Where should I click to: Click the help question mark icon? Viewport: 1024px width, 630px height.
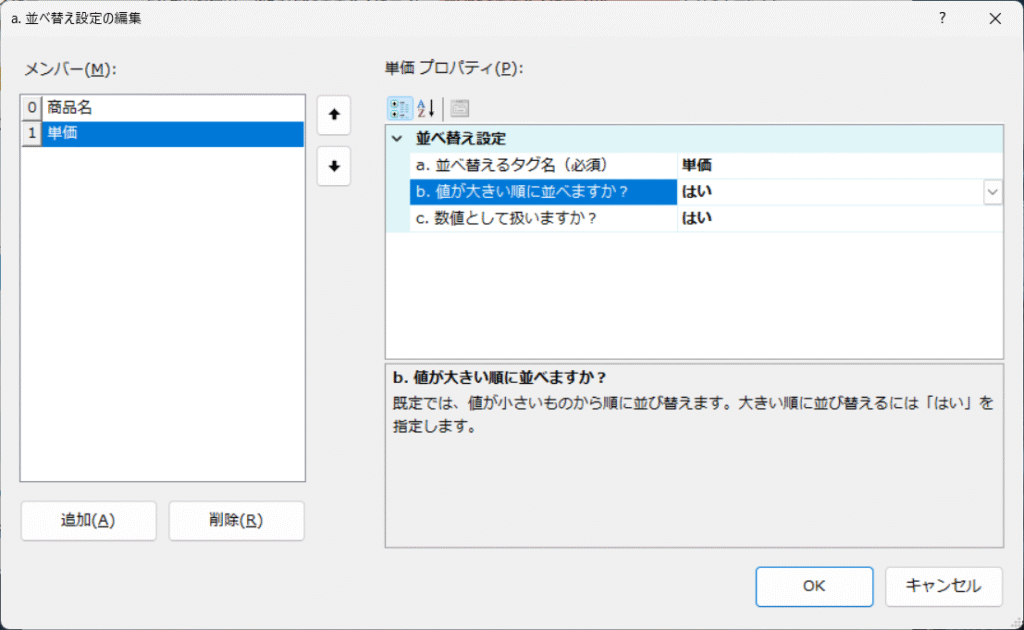(x=941, y=18)
